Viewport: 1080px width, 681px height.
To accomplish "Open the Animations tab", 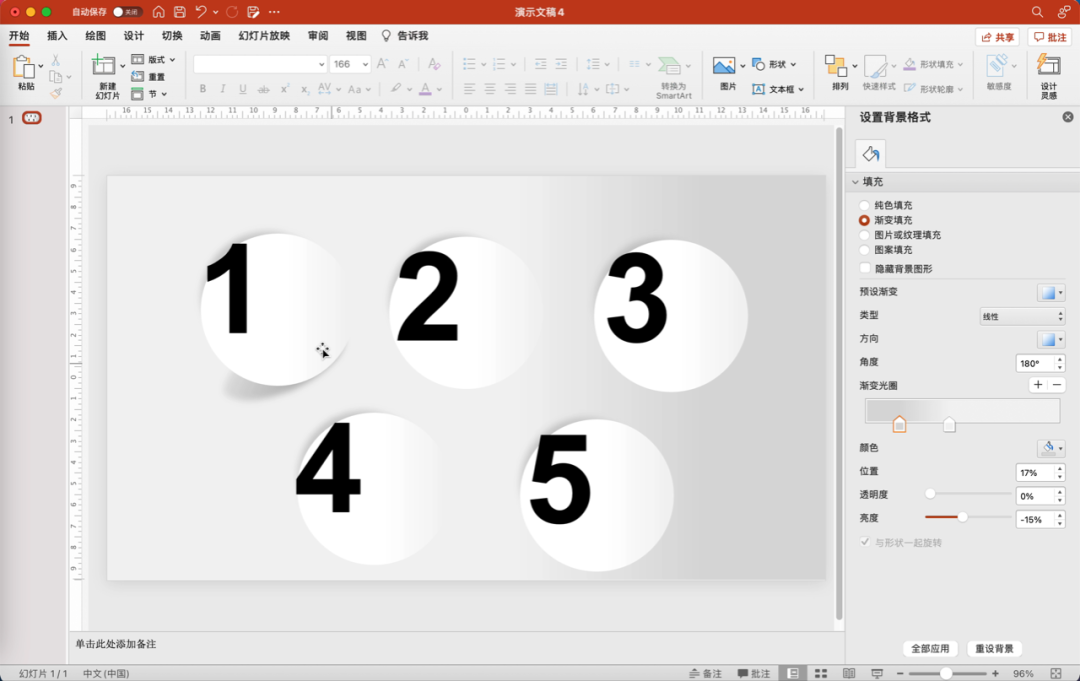I will pyautogui.click(x=210, y=36).
